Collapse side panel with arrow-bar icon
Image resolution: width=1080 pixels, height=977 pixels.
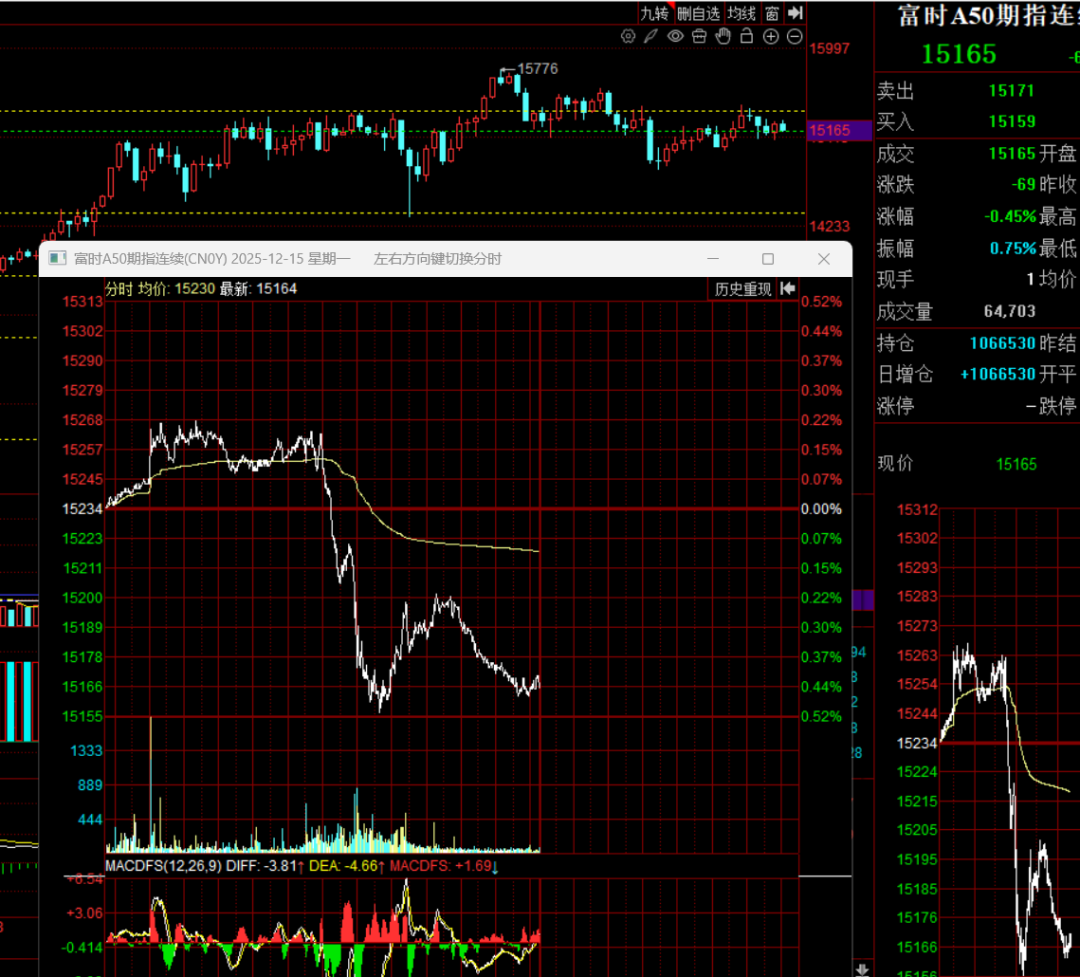(x=795, y=13)
